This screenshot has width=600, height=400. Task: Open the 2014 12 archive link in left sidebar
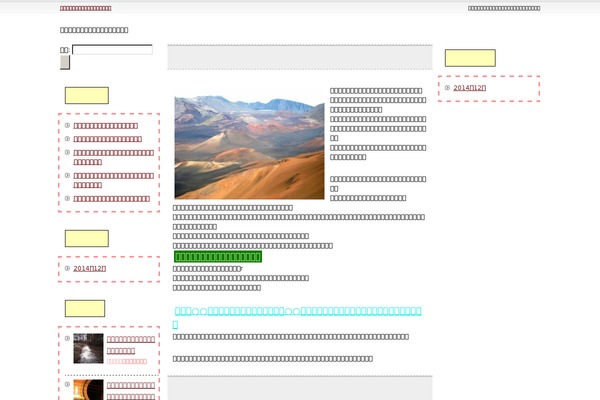pyautogui.click(x=90, y=268)
